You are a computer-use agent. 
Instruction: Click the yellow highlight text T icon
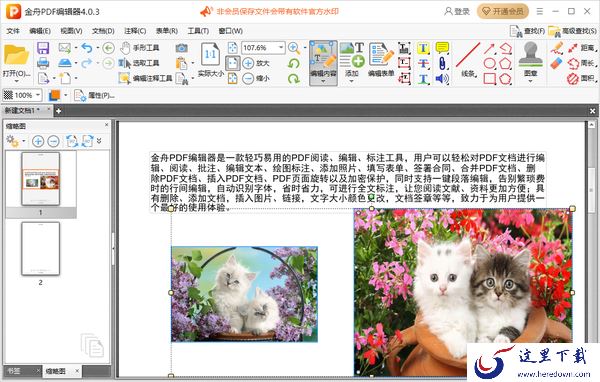pos(423,48)
